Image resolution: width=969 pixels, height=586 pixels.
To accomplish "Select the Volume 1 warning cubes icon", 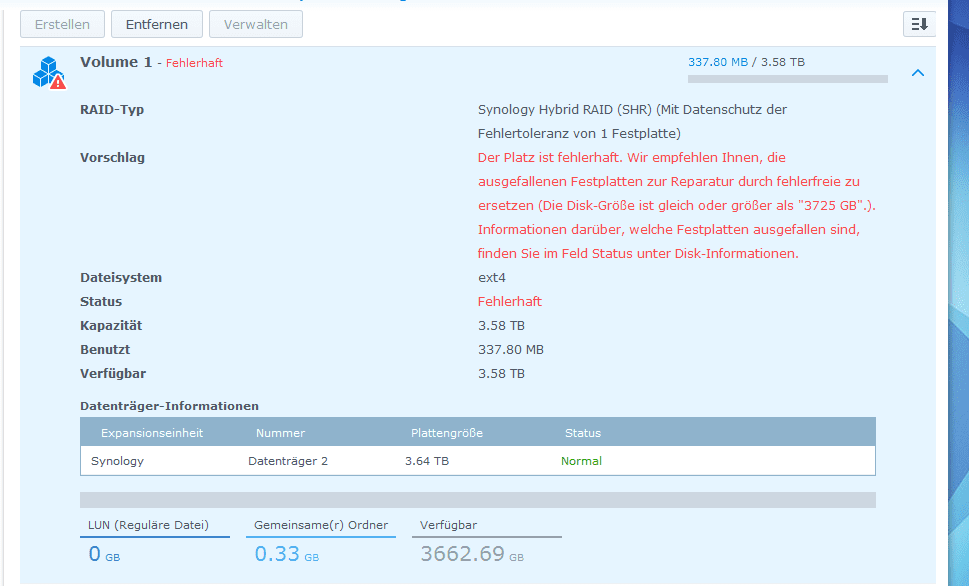I will (x=49, y=73).
